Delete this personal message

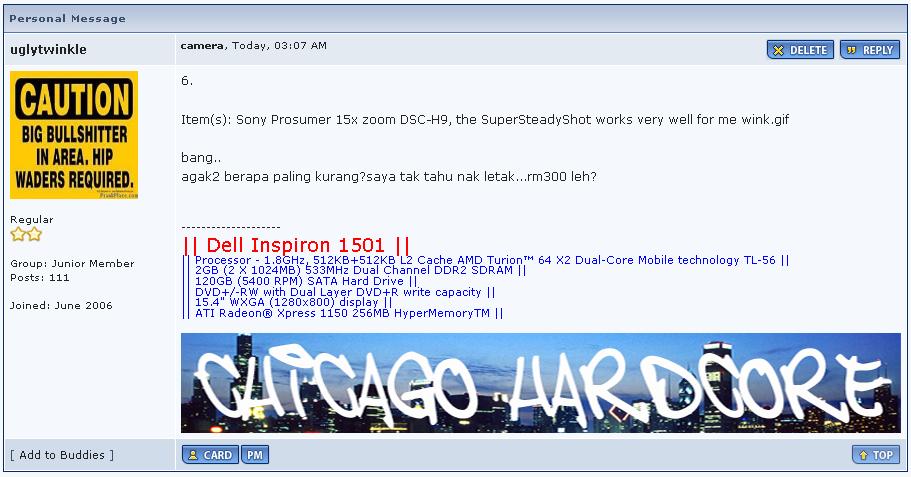pos(800,50)
